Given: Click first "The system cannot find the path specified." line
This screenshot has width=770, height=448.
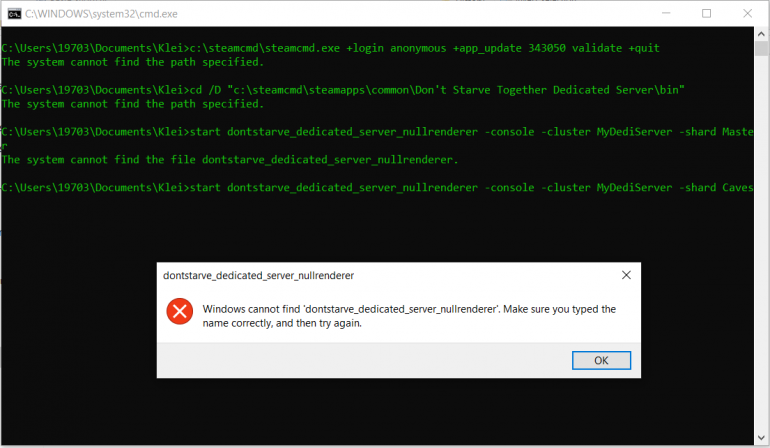Looking at the screenshot, I should (x=133, y=62).
